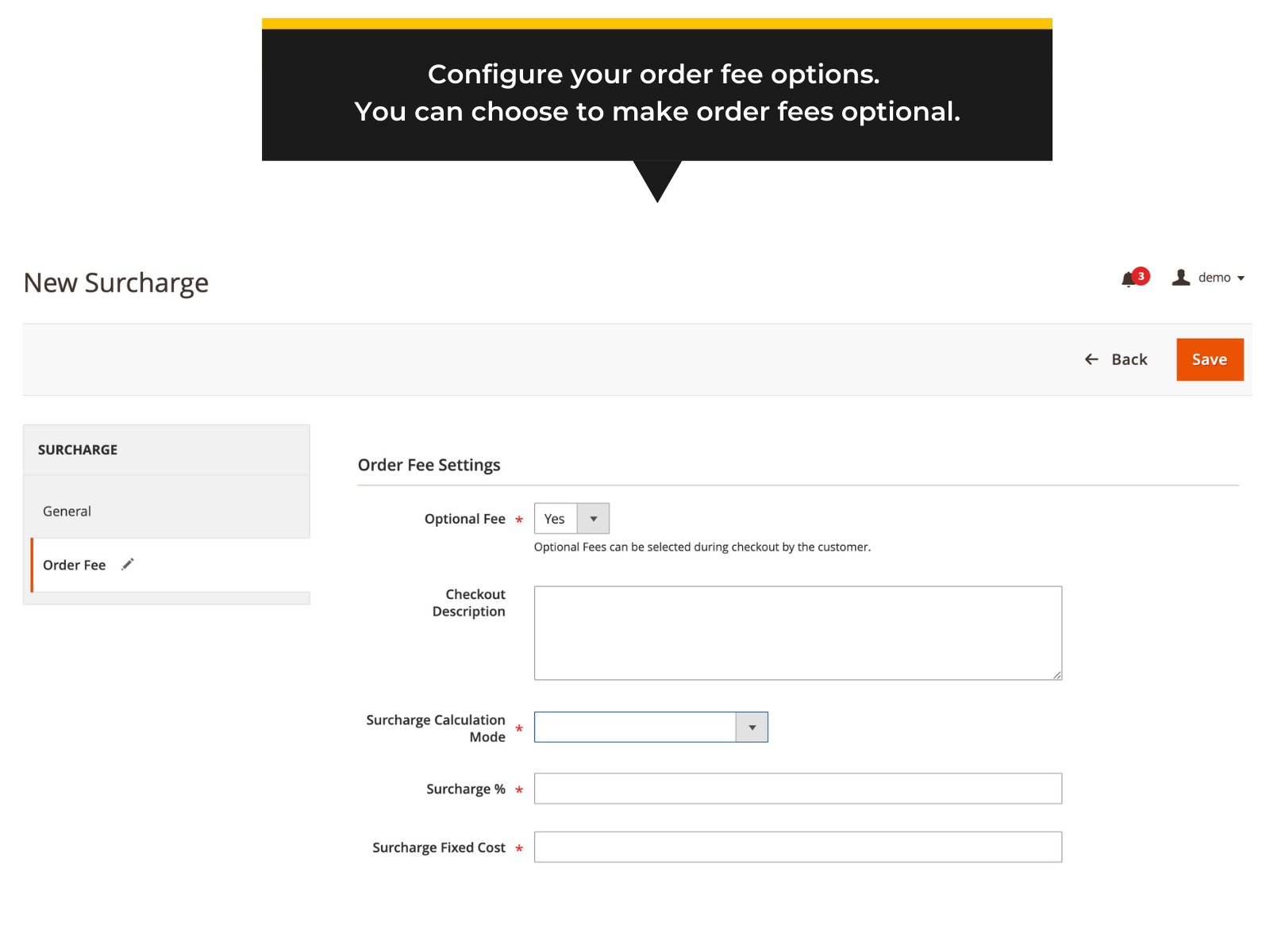Click the SURCHARGE sidebar header

(78, 450)
